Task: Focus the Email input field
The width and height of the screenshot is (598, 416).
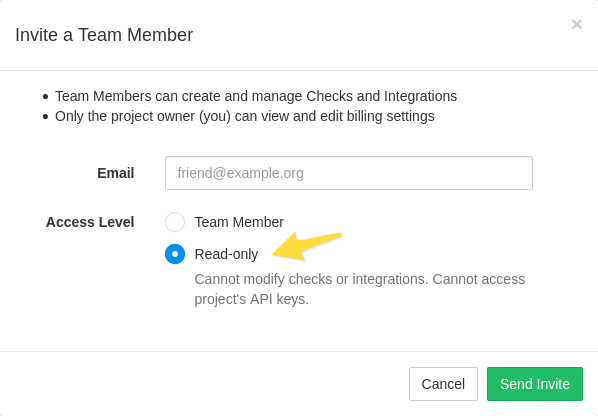Action: click(x=349, y=173)
